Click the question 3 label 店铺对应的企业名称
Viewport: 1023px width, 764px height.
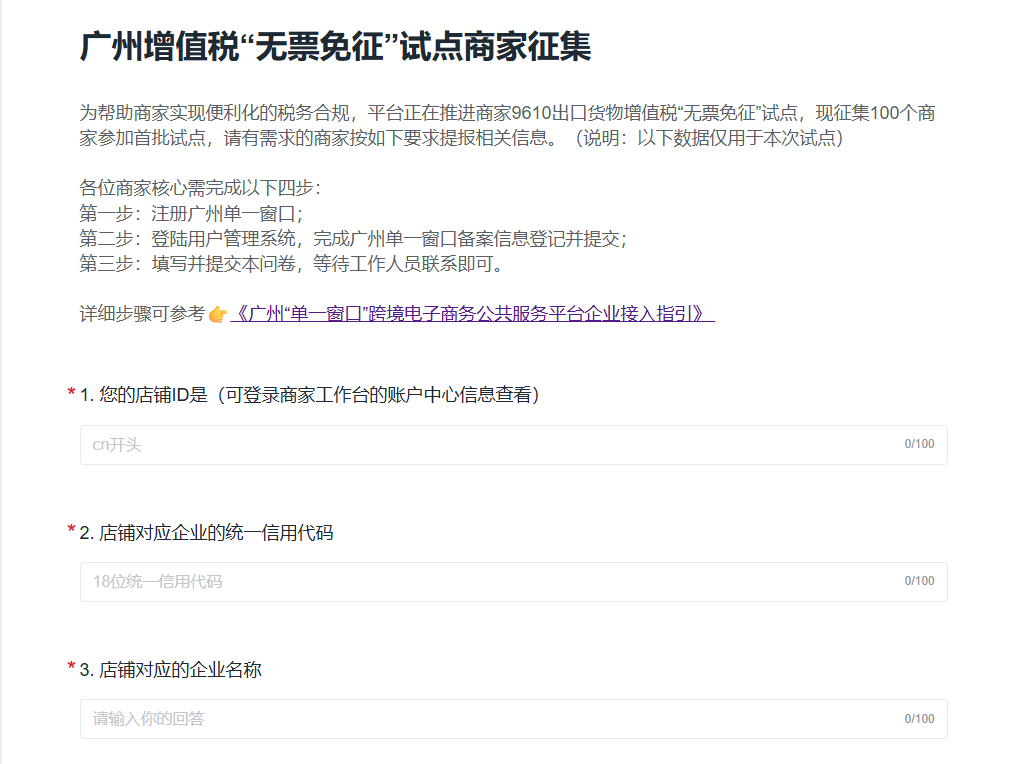[171, 670]
